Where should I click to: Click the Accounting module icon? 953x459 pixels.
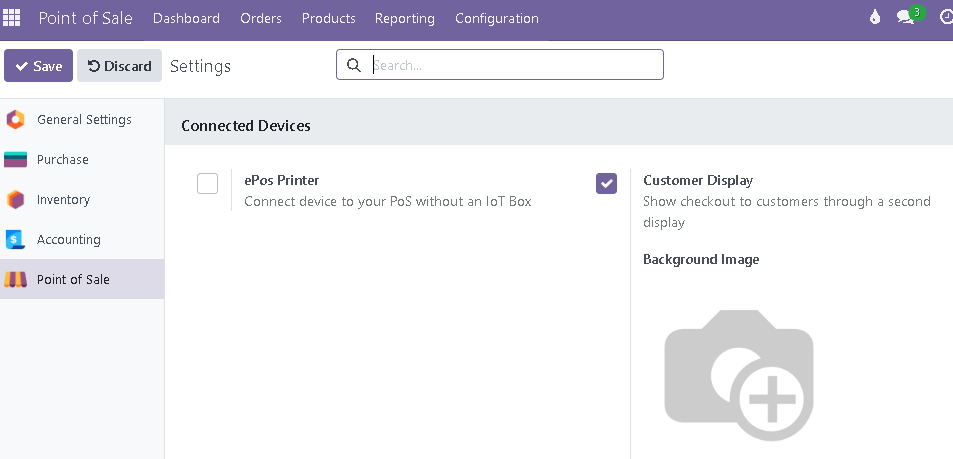(x=15, y=240)
